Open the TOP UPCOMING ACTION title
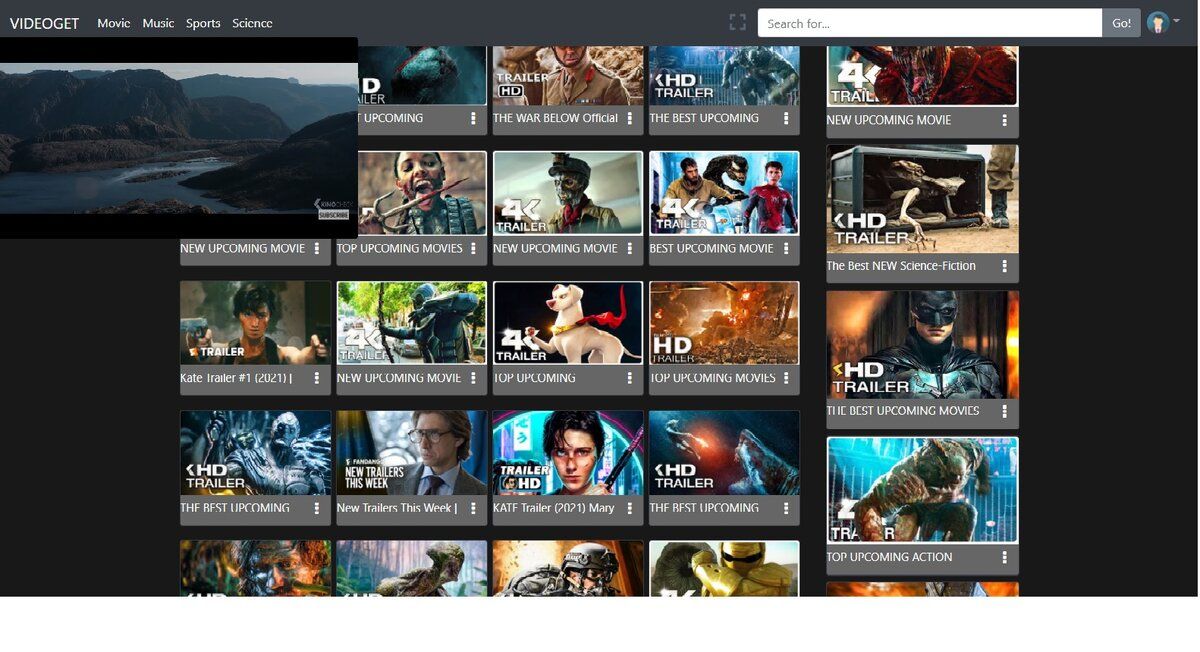Image resolution: width=1200 pixels, height=652 pixels. click(x=889, y=557)
